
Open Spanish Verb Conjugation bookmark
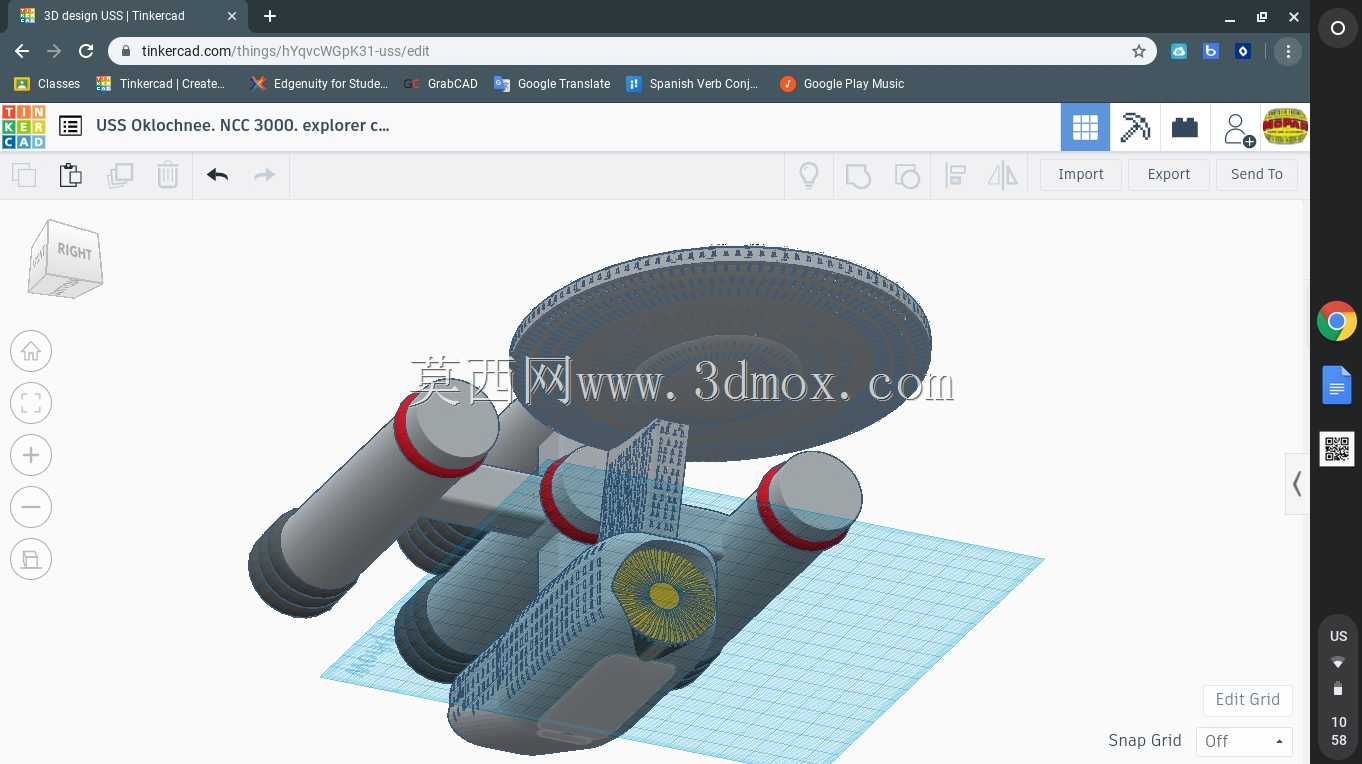click(692, 84)
